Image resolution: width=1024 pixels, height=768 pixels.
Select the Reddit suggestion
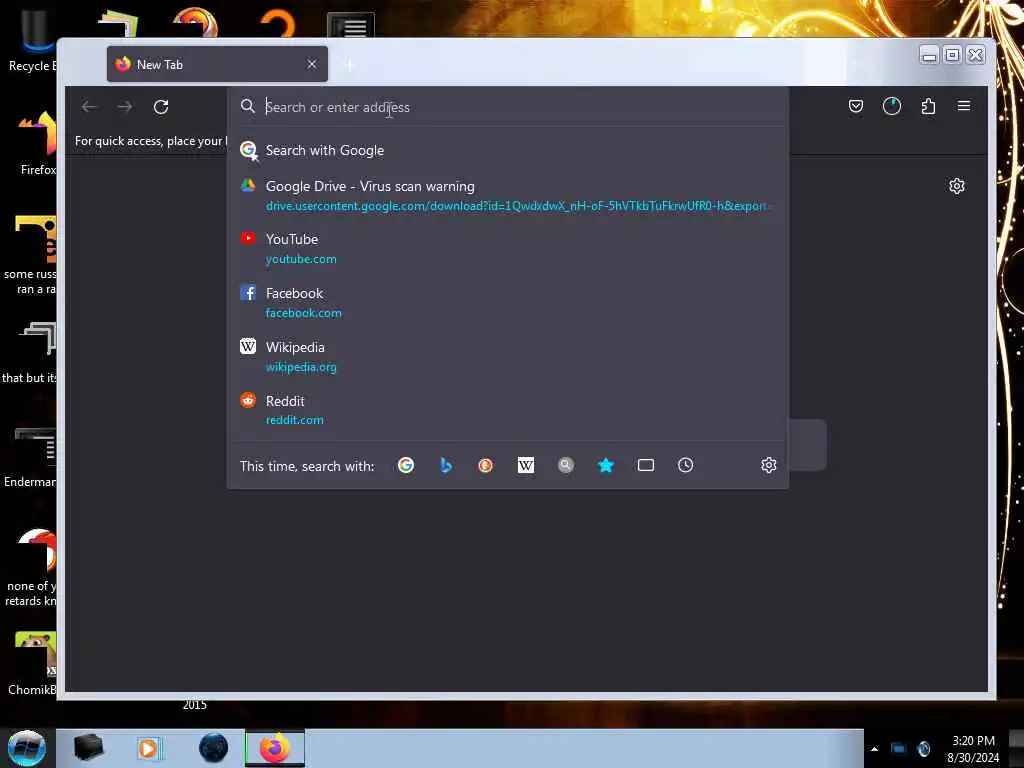(508, 410)
